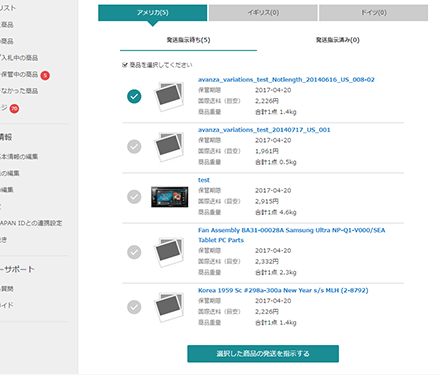Open 本情報の編集 sidebar link
Screen dimensions: 440x375
19,157
